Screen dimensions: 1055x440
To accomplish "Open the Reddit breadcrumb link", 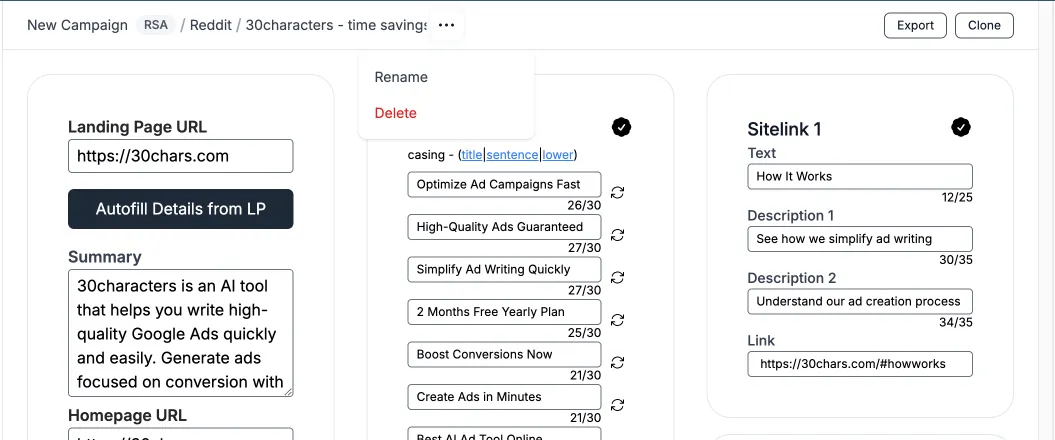I will pos(211,26).
